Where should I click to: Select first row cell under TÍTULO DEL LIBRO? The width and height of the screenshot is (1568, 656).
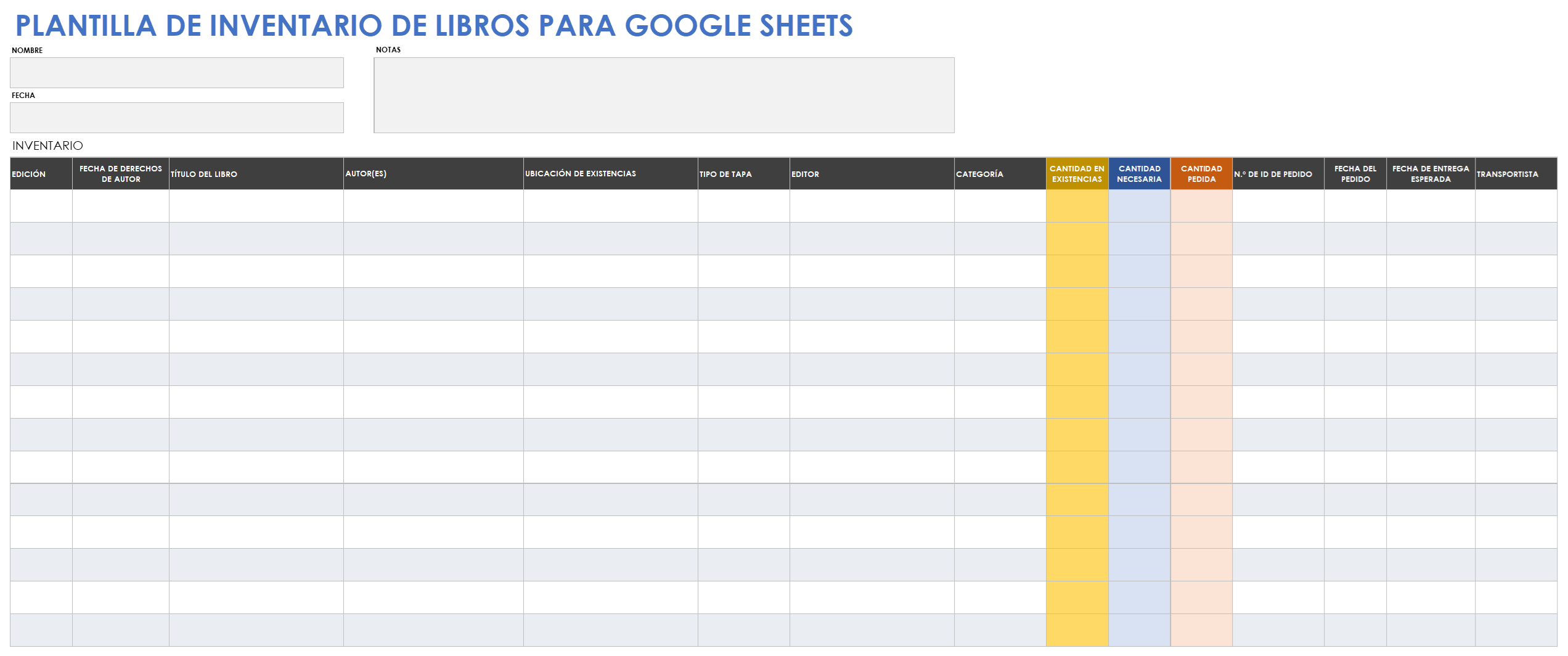click(256, 206)
